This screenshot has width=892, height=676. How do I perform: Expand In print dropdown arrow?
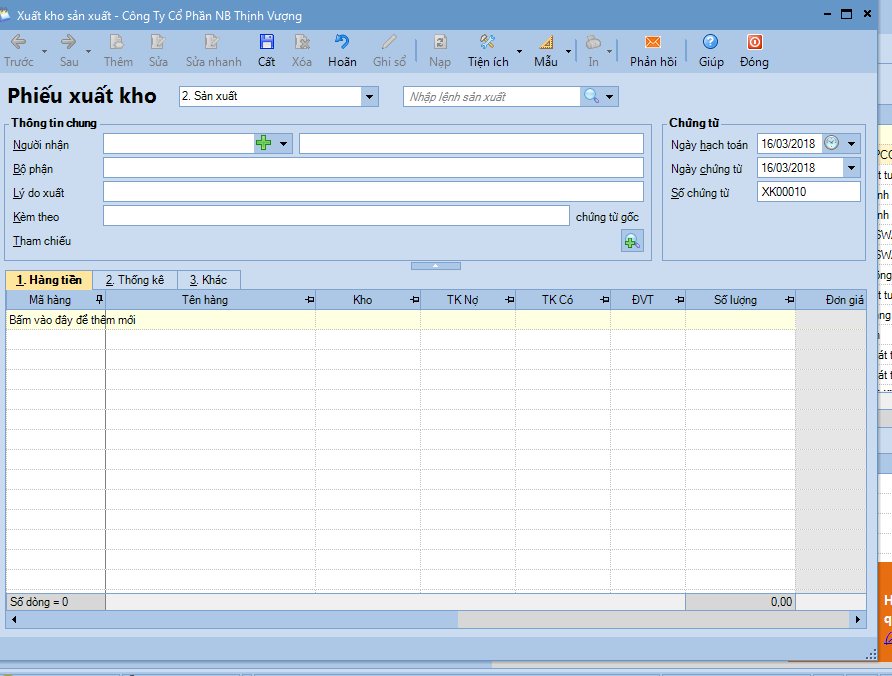pos(609,51)
